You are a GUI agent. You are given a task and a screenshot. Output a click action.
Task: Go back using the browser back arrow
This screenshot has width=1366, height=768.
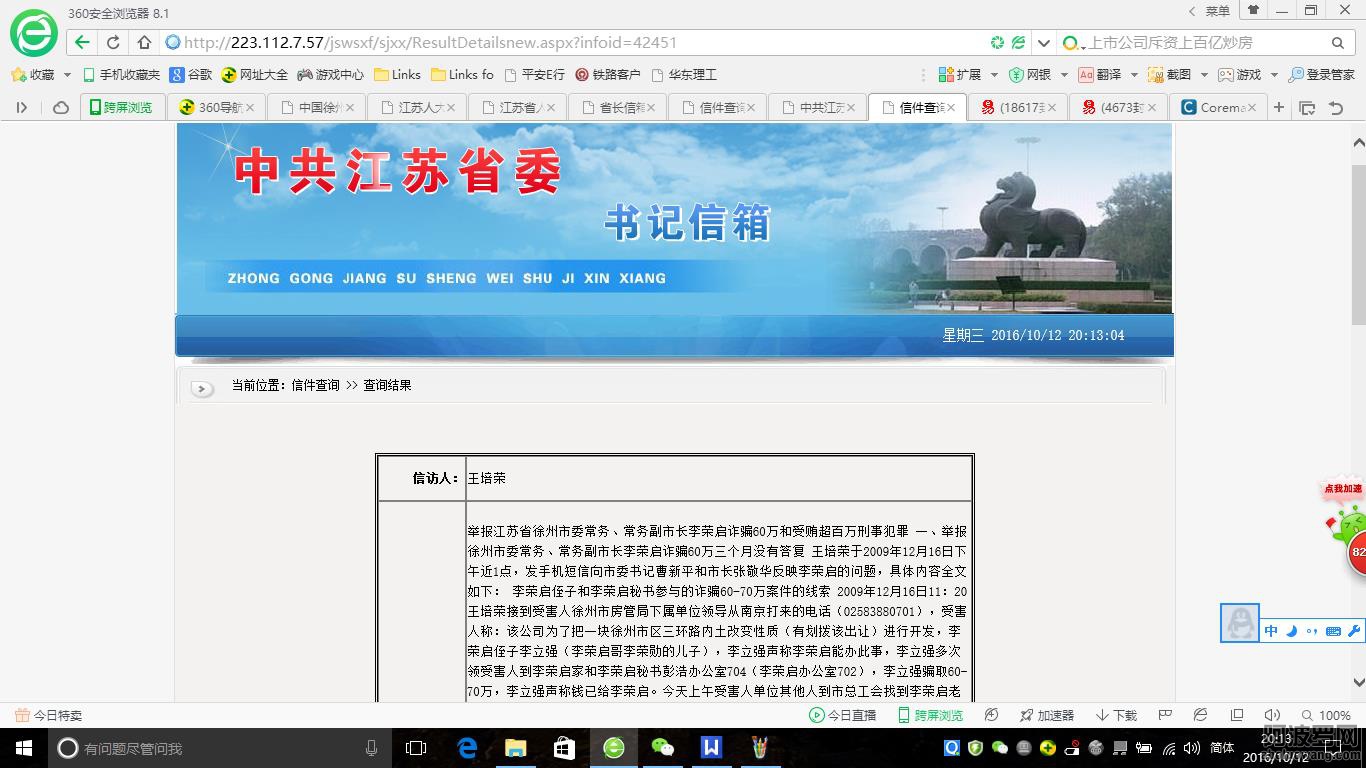[82, 42]
